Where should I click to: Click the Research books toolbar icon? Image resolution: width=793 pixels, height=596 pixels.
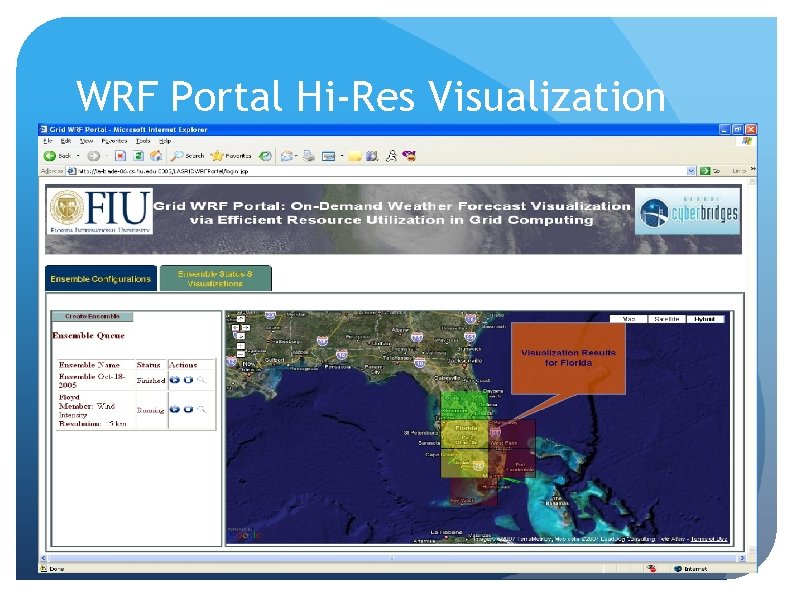tap(372, 156)
